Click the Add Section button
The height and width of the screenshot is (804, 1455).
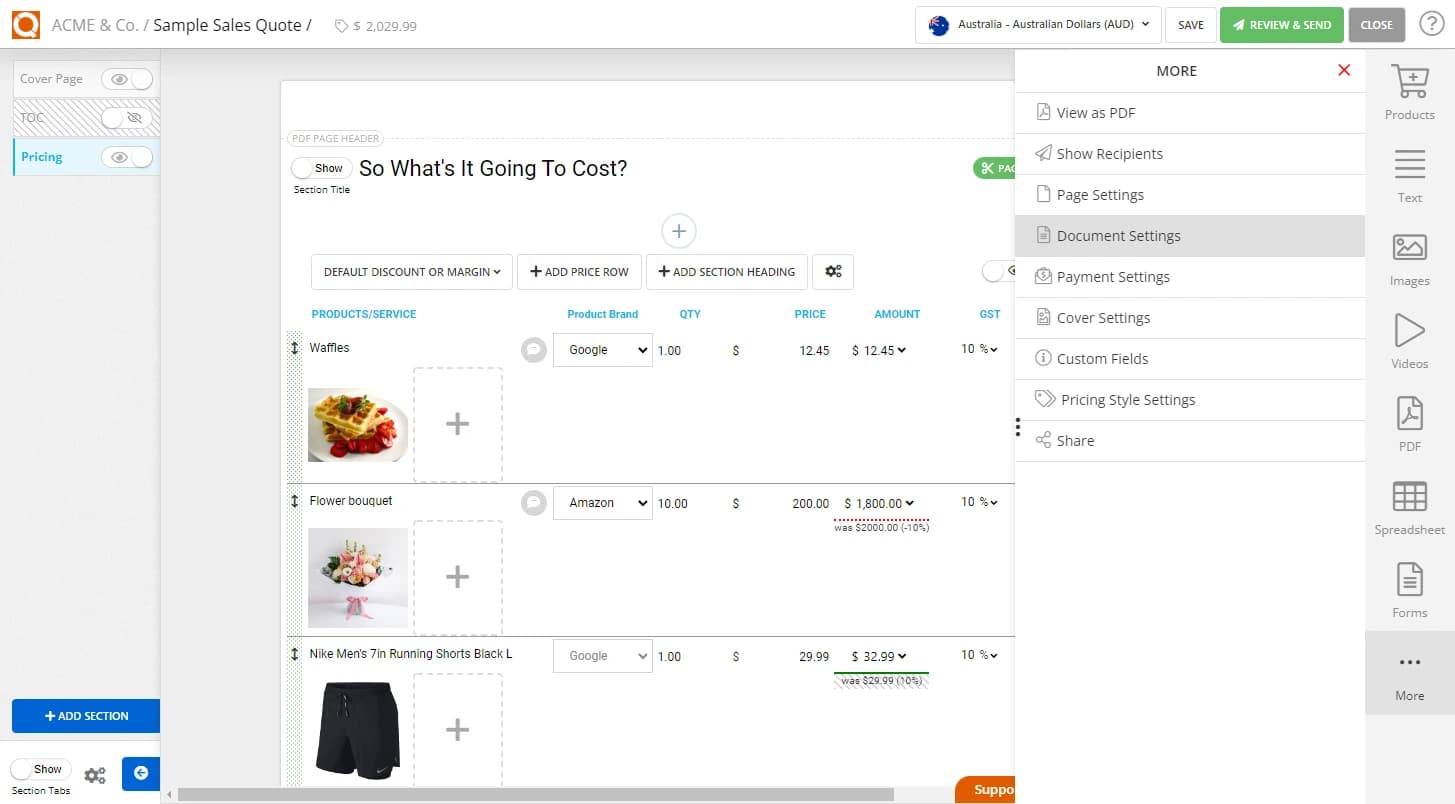pyautogui.click(x=85, y=716)
